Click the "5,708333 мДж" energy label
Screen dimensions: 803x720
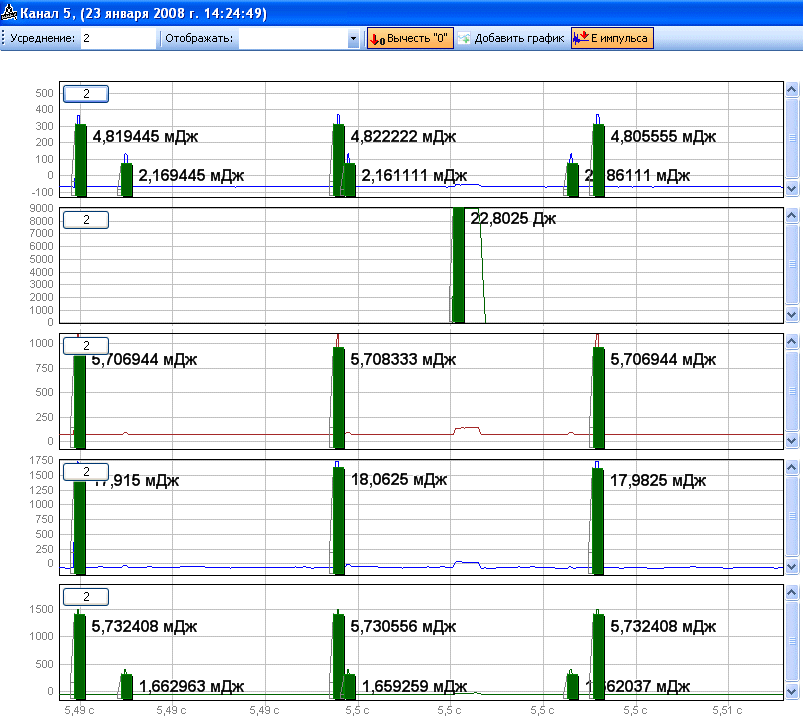403,359
